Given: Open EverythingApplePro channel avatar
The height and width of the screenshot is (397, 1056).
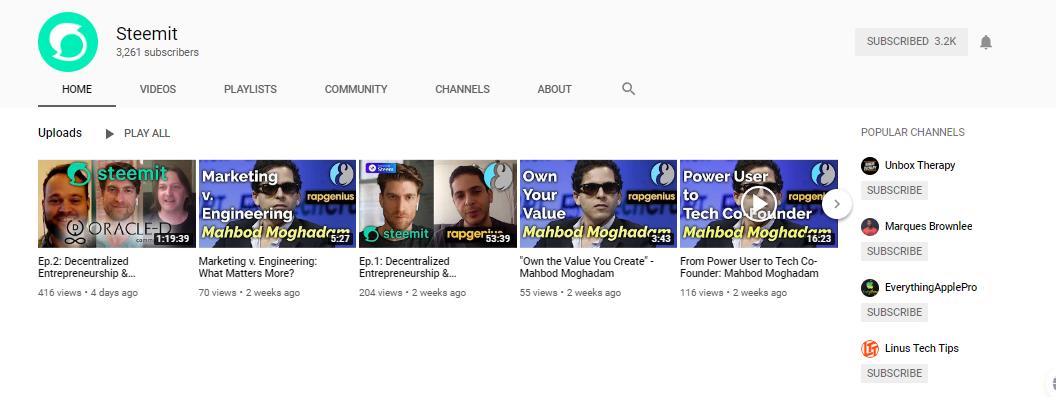Looking at the screenshot, I should point(869,288).
